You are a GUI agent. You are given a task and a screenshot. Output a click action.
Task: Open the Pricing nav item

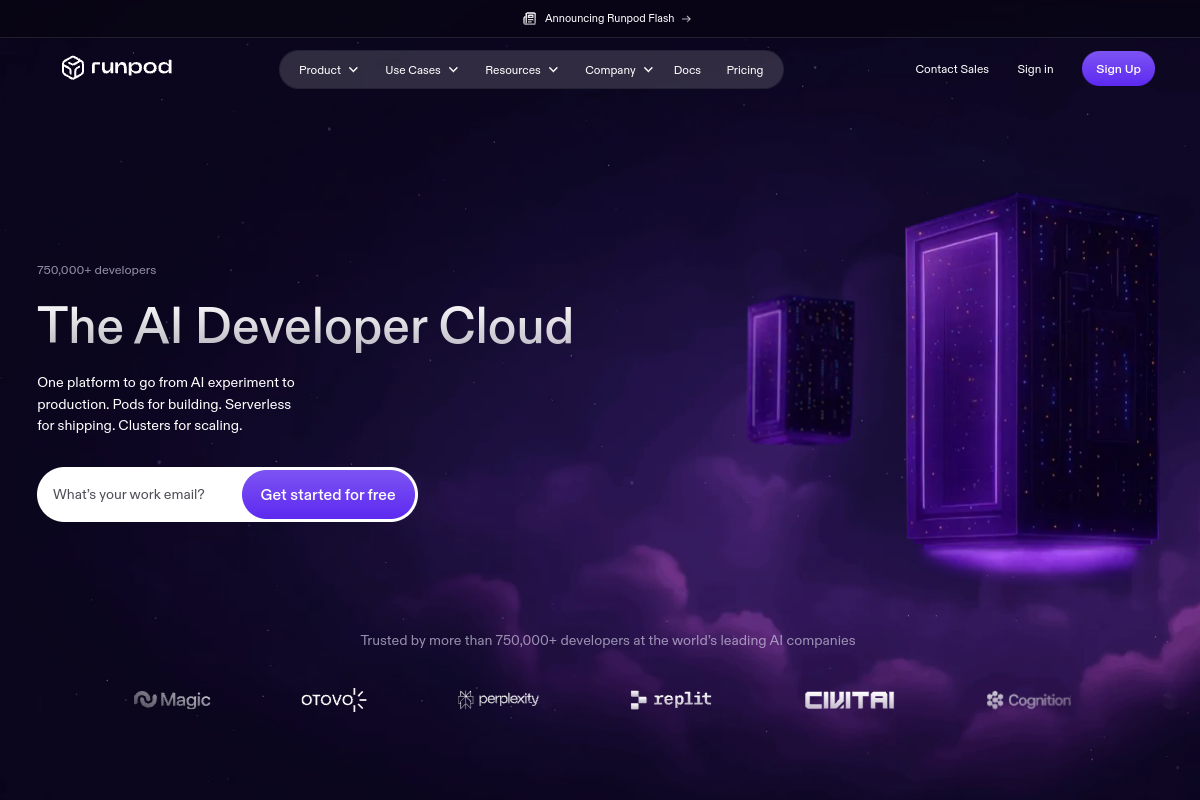pos(745,70)
